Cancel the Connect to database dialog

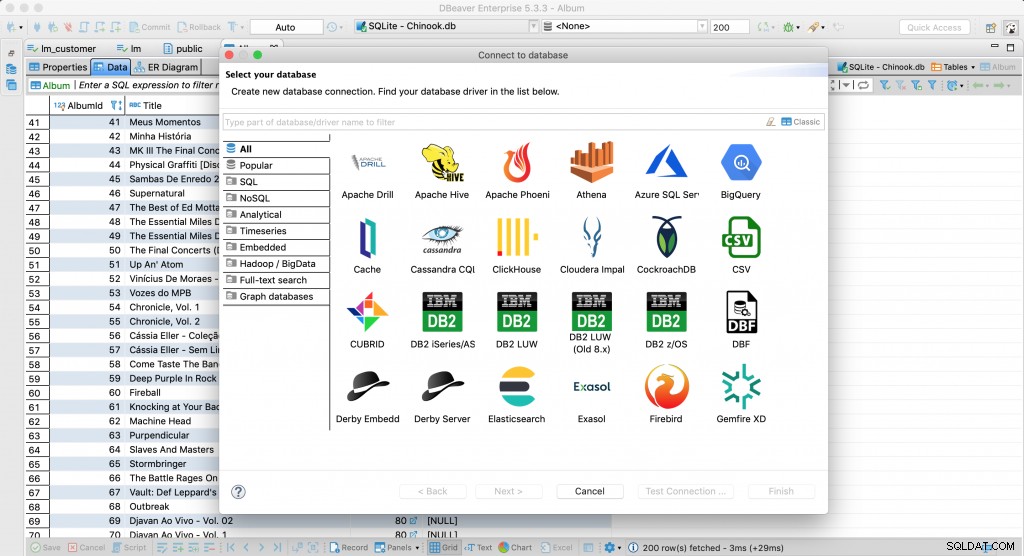(x=590, y=491)
